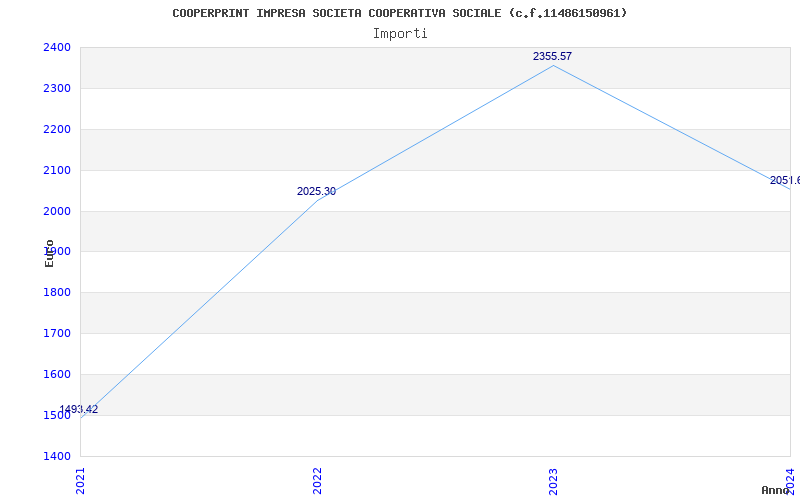Click the Euro axis title
The image size is (800, 500).
[x=49, y=254]
